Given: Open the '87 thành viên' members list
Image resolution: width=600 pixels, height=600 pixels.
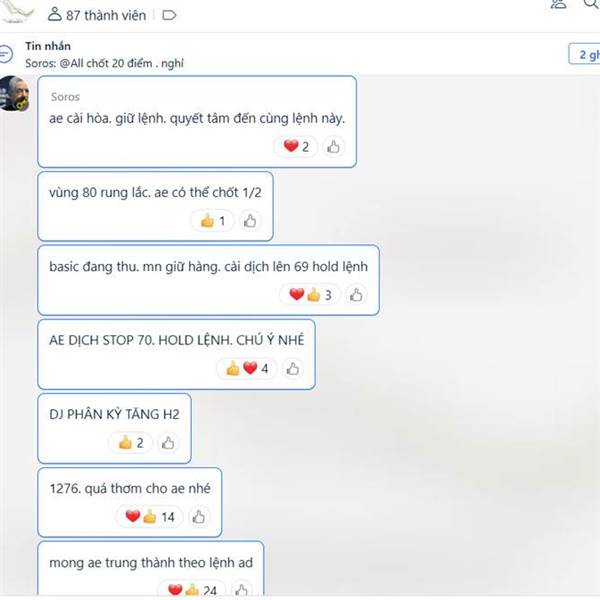Looking at the screenshot, I should [97, 15].
